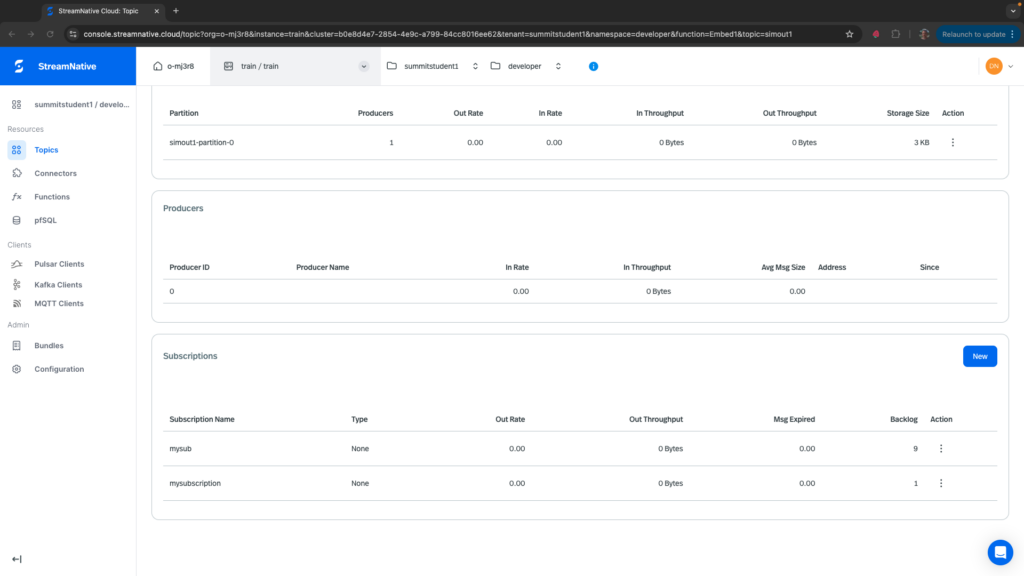Bookmark page with star icon
The image size is (1024, 576).
pyautogui.click(x=849, y=34)
